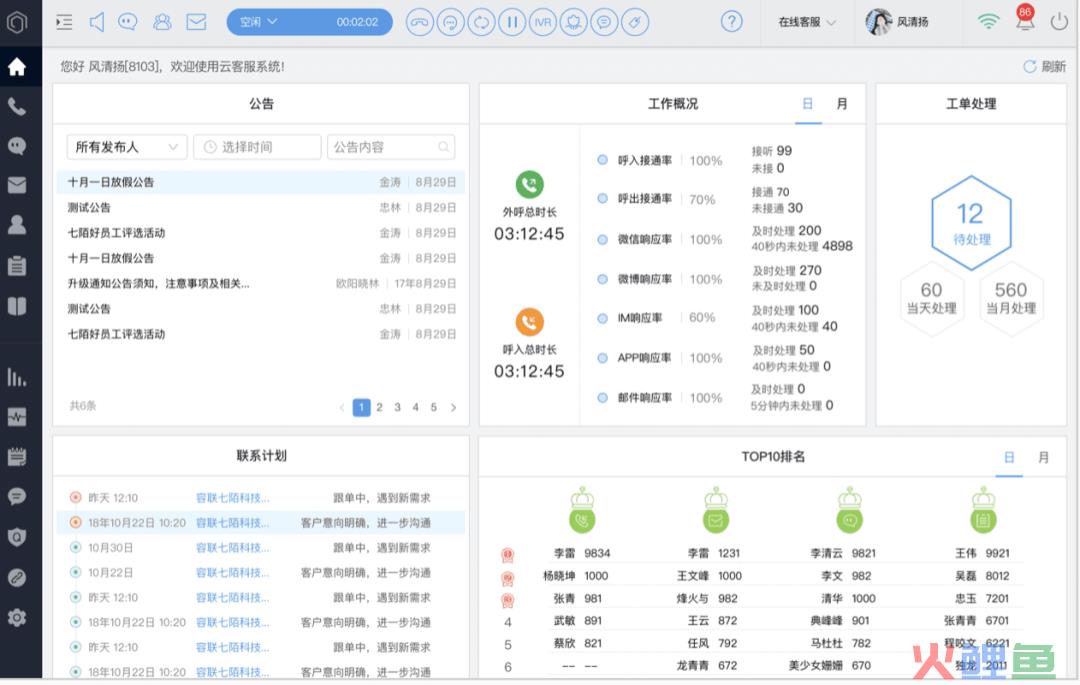Click the green 外呼总时长 phone icon
The height and width of the screenshot is (685, 1080).
[x=530, y=185]
